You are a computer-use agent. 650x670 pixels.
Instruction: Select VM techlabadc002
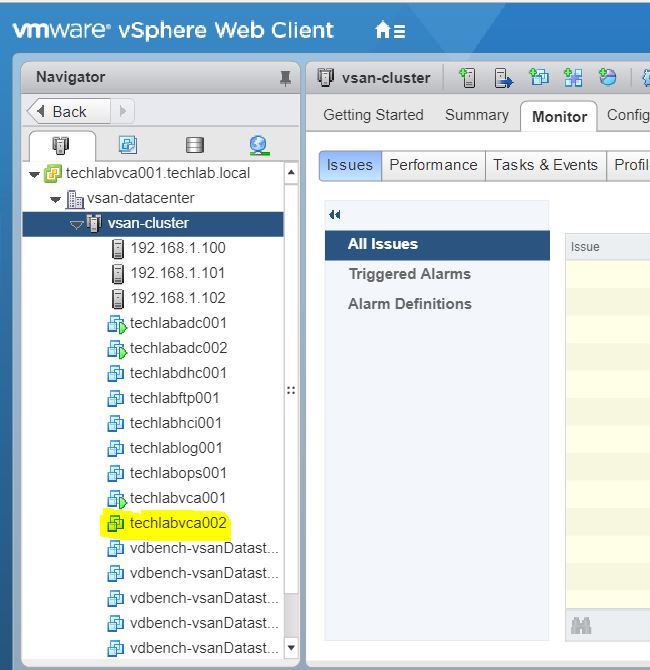point(178,348)
